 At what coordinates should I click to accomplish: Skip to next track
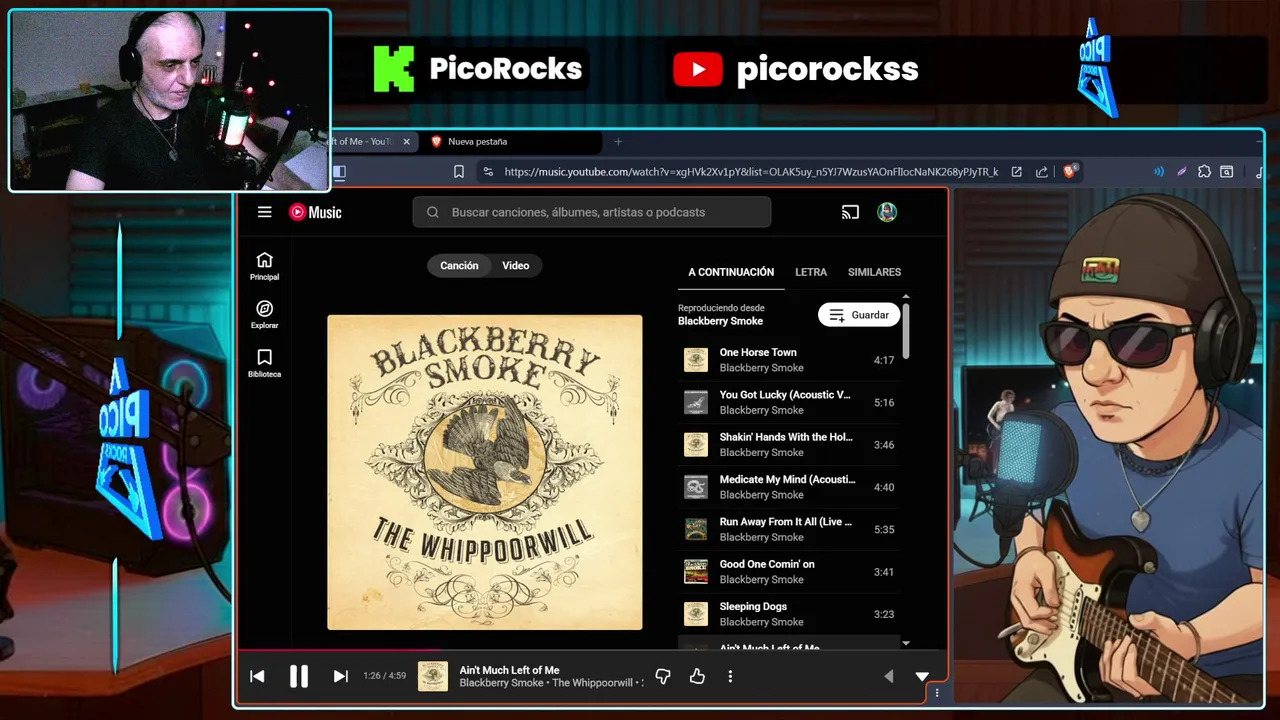[x=340, y=676]
